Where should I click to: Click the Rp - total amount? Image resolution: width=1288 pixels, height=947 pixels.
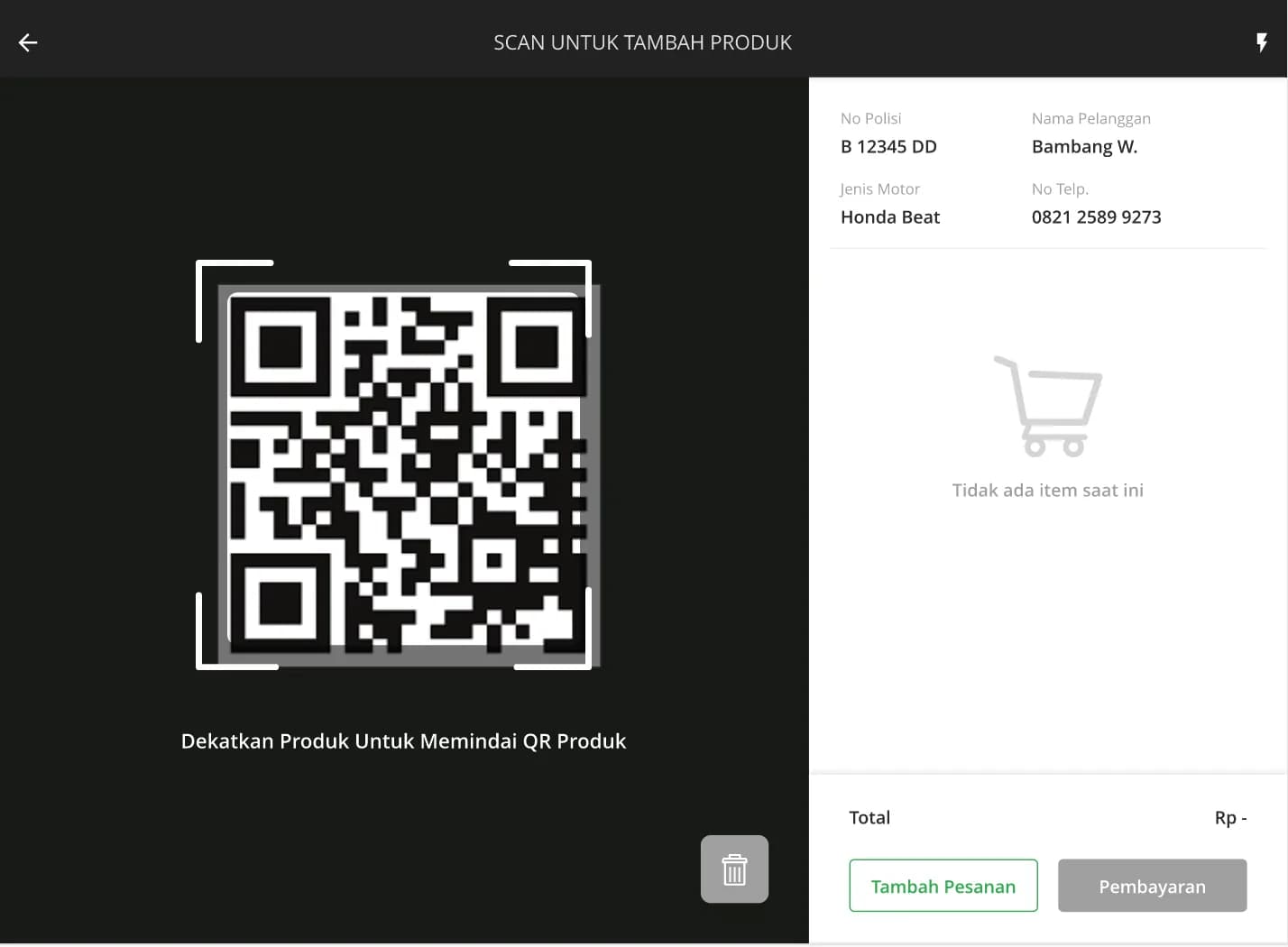(1230, 818)
